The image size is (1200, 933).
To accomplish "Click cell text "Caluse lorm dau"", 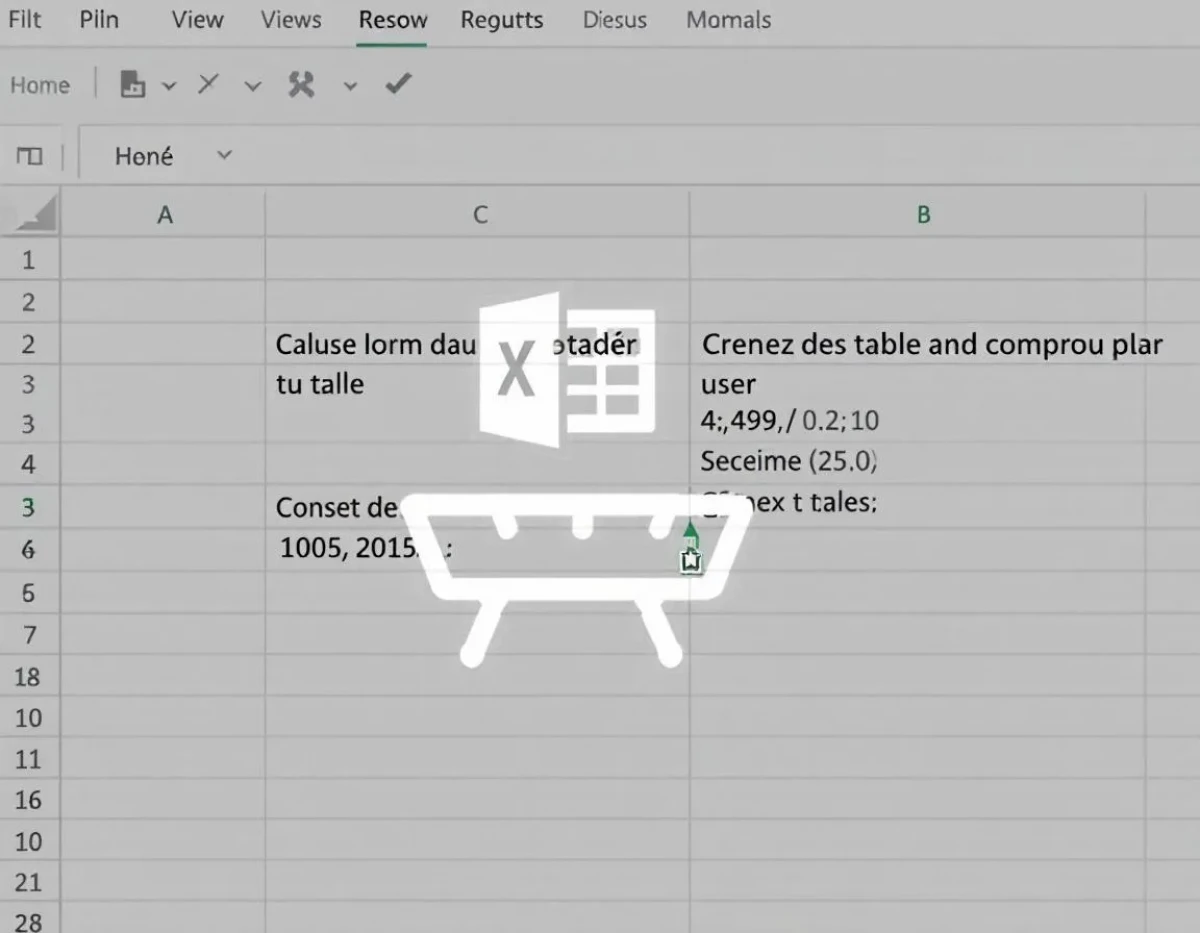I will [x=374, y=345].
